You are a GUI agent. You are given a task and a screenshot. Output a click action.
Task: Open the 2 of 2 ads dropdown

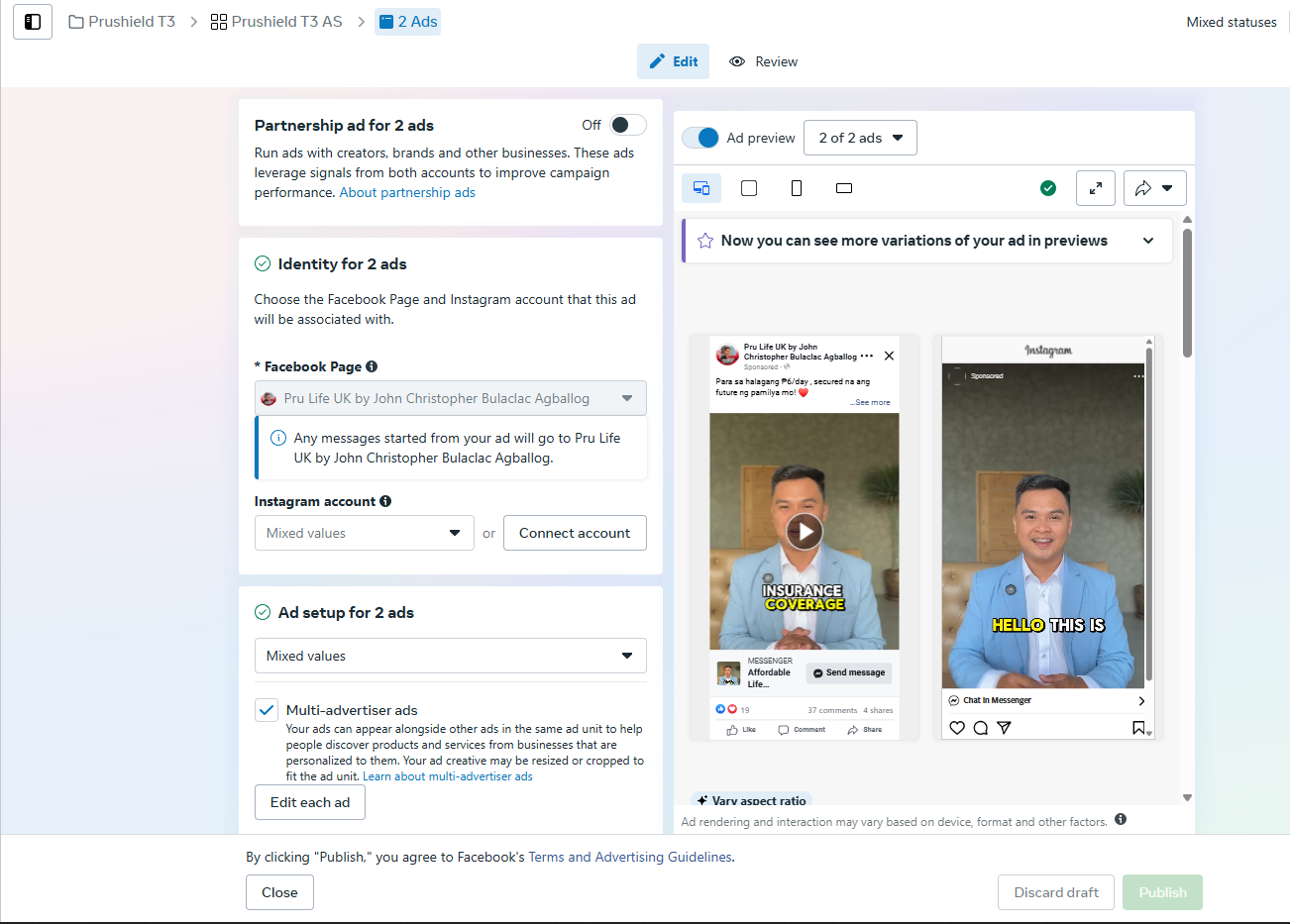pyautogui.click(x=860, y=138)
